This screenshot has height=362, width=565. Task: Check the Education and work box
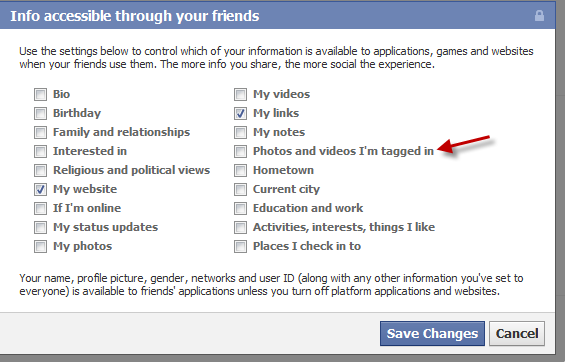(240, 208)
